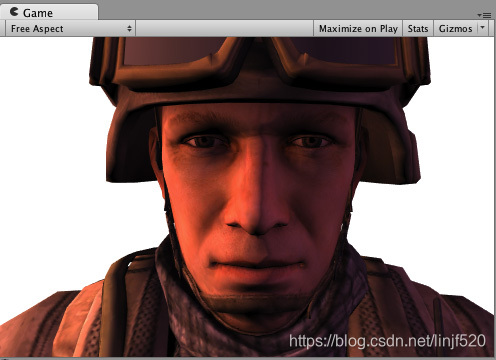Expand the Gizmos dropdown arrow
The width and height of the screenshot is (496, 360).
click(x=482, y=28)
